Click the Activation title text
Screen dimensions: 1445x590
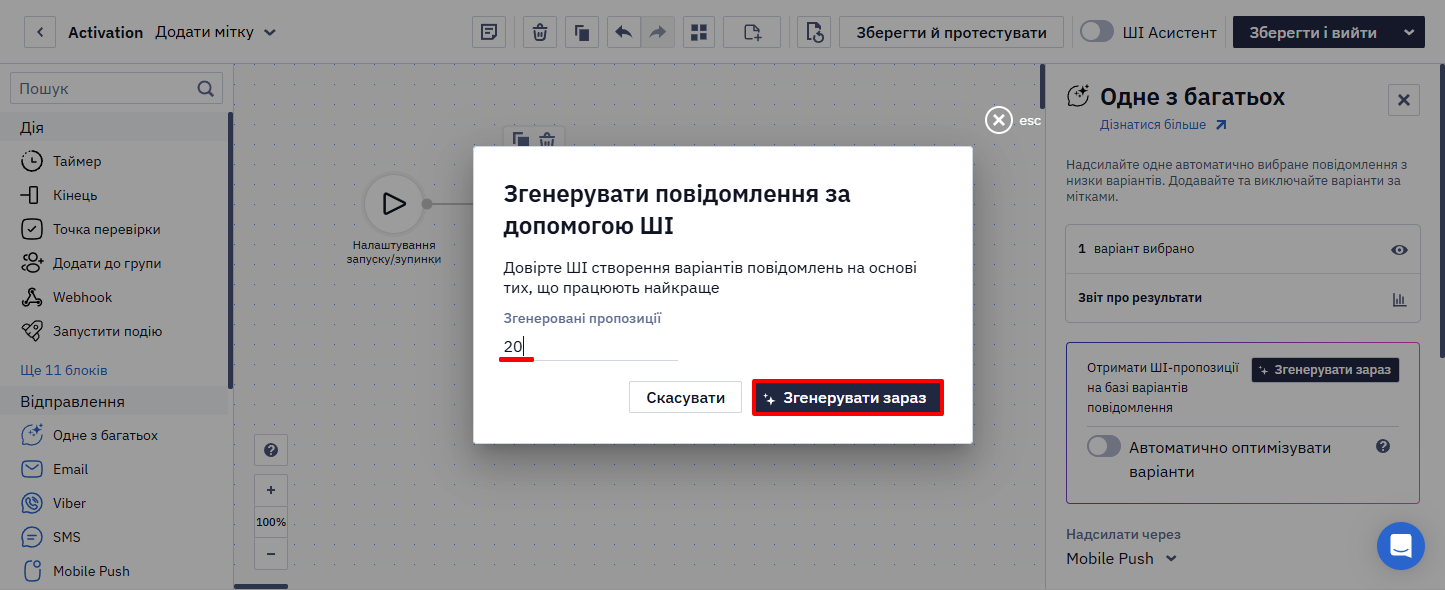105,32
